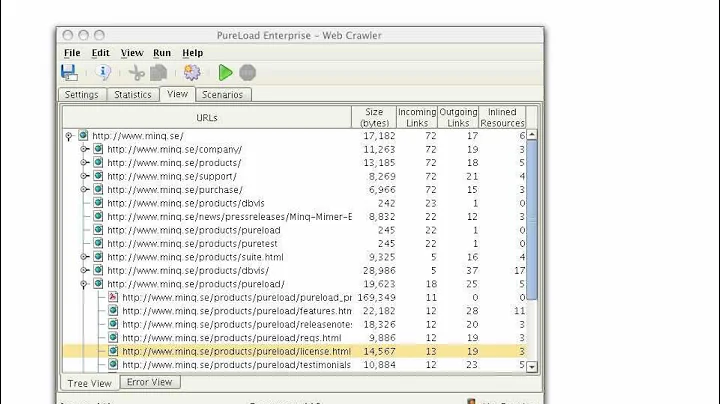Stop the crawl with gray stop button

248,73
